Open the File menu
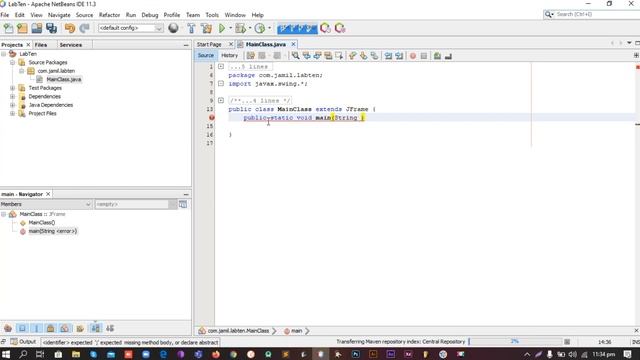This screenshot has width=640, height=360. pyautogui.click(x=5, y=15)
